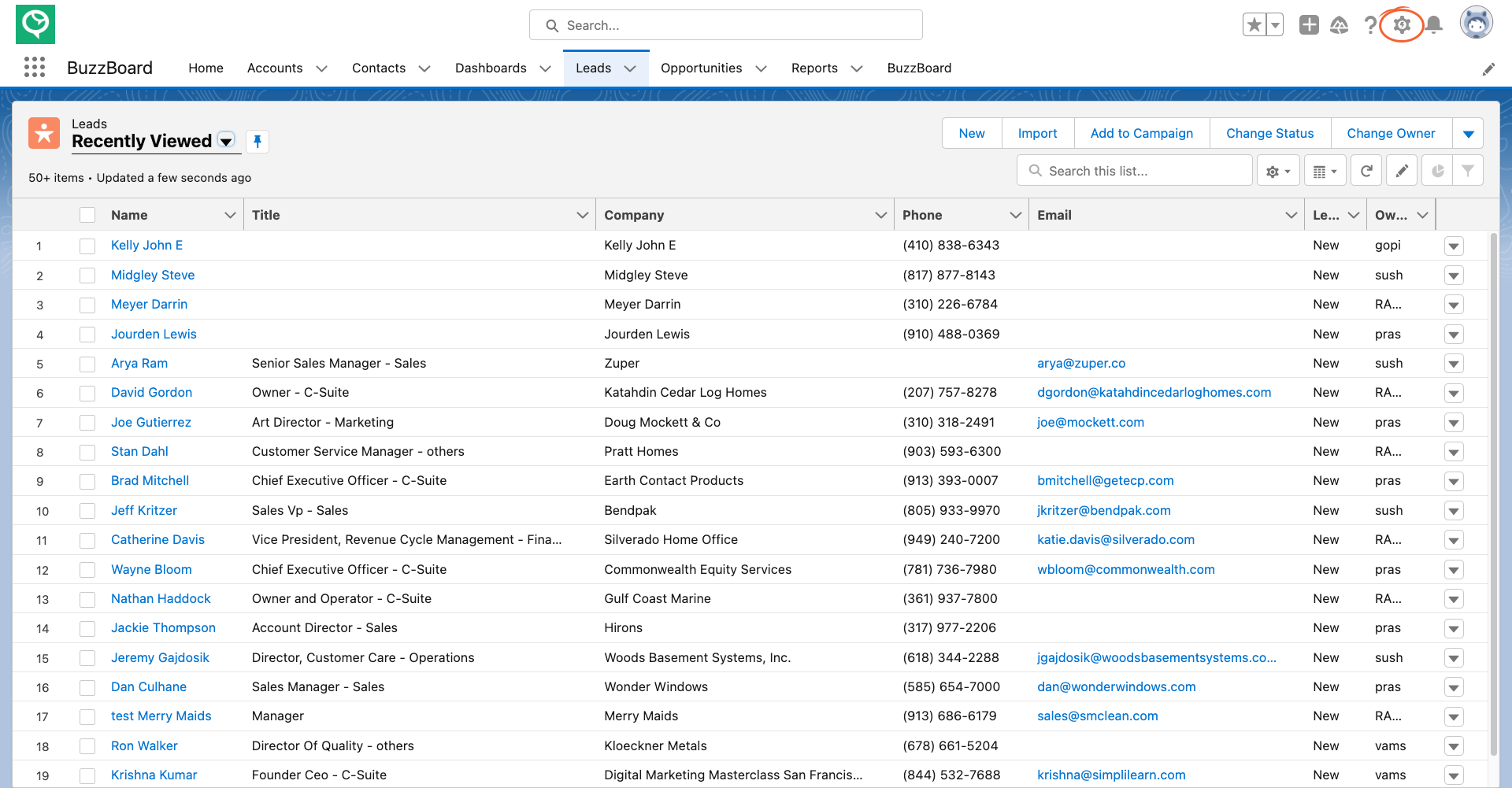Open the Recently Viewed list view picker
The width and height of the screenshot is (1512, 788).
coord(226,141)
